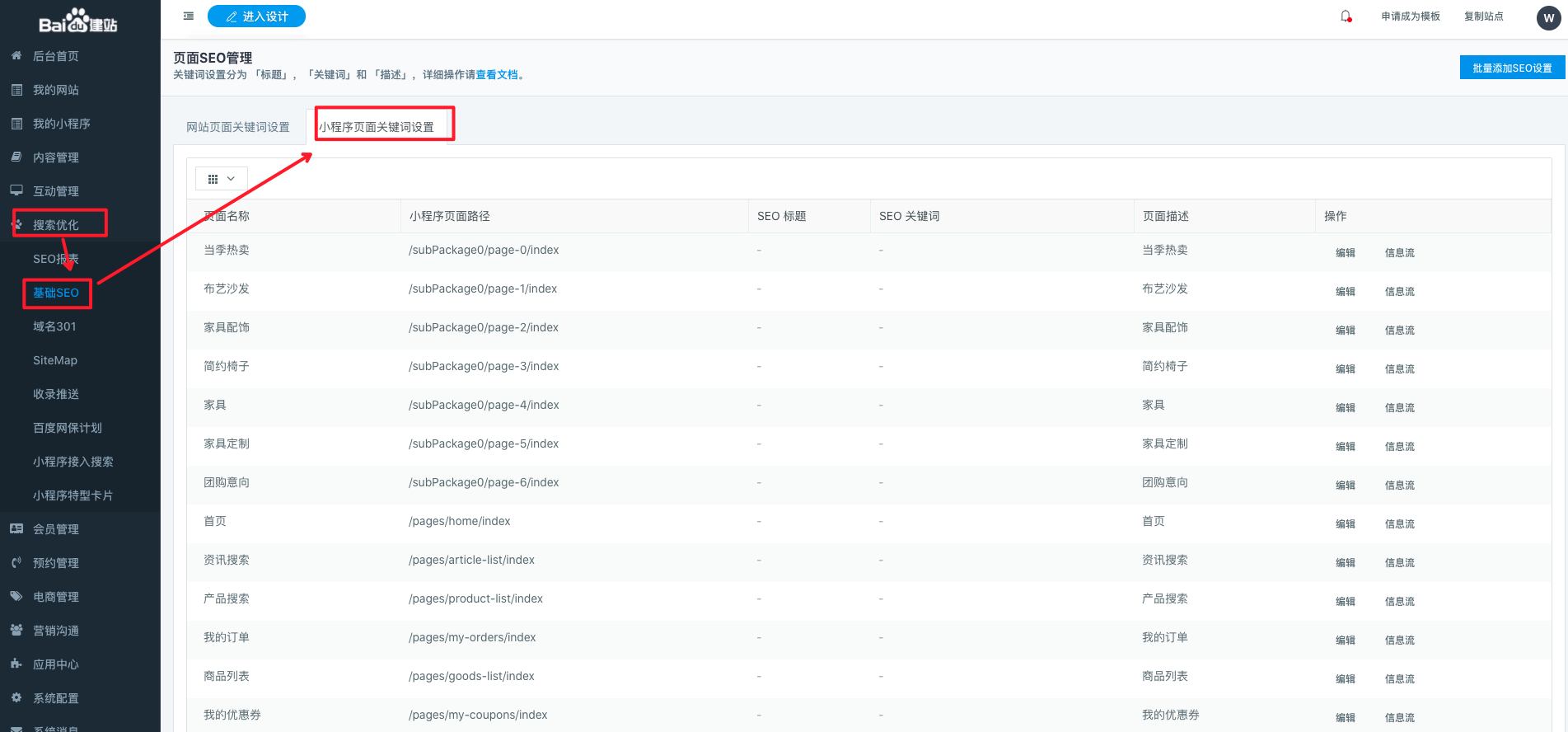Open the 查看文档 link
The width and height of the screenshot is (1568, 732).
(497, 75)
